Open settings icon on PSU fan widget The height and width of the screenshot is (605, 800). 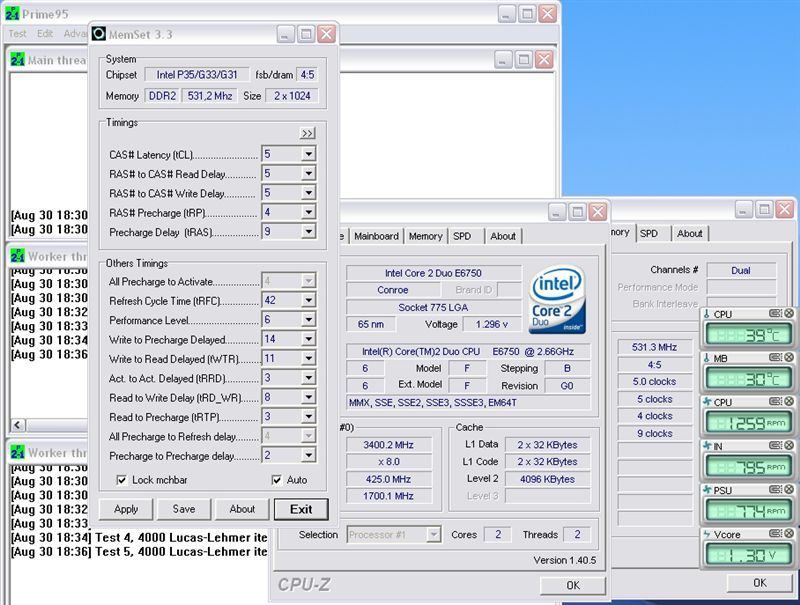[x=776, y=489]
